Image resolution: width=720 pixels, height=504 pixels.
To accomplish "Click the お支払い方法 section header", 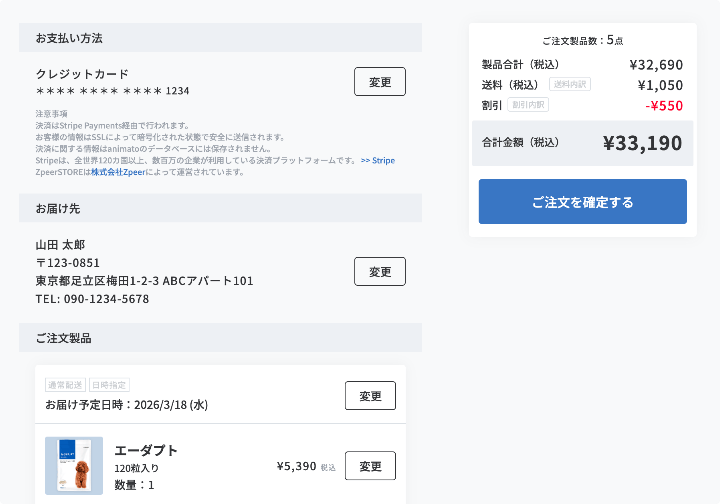I will (x=220, y=38).
